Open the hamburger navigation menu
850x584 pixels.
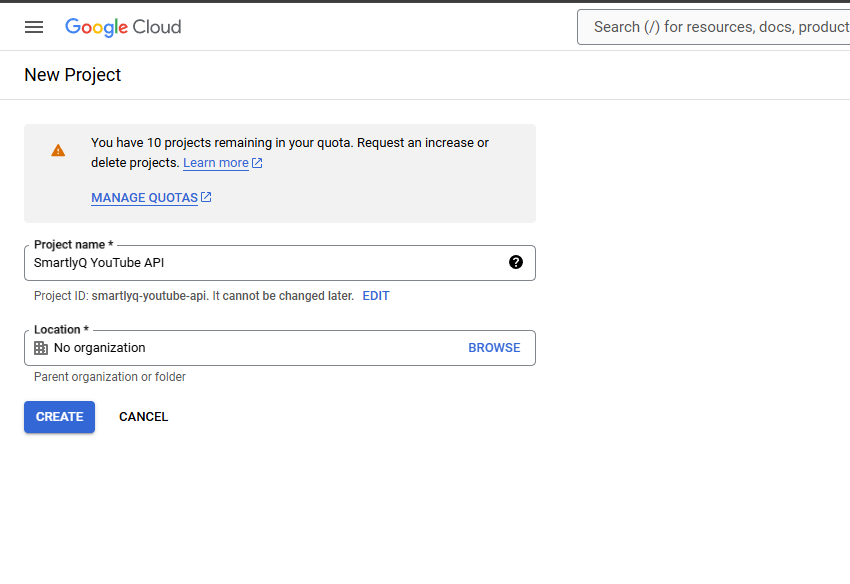[34, 27]
